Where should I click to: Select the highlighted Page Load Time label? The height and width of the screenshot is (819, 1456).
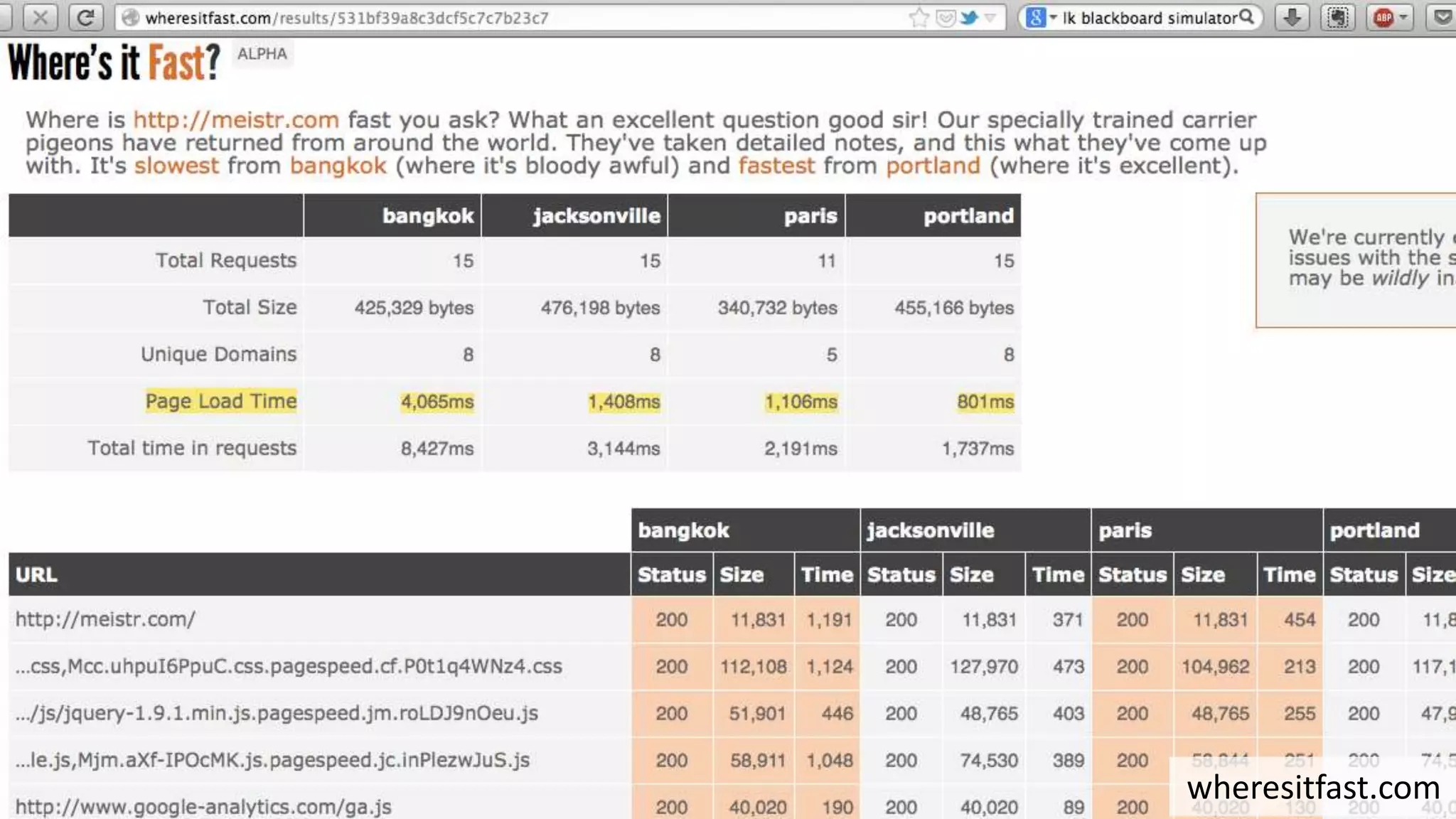[220, 401]
